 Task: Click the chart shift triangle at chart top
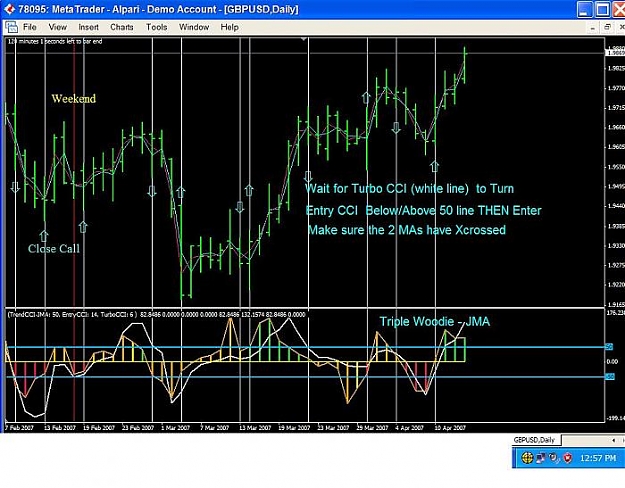(304, 39)
